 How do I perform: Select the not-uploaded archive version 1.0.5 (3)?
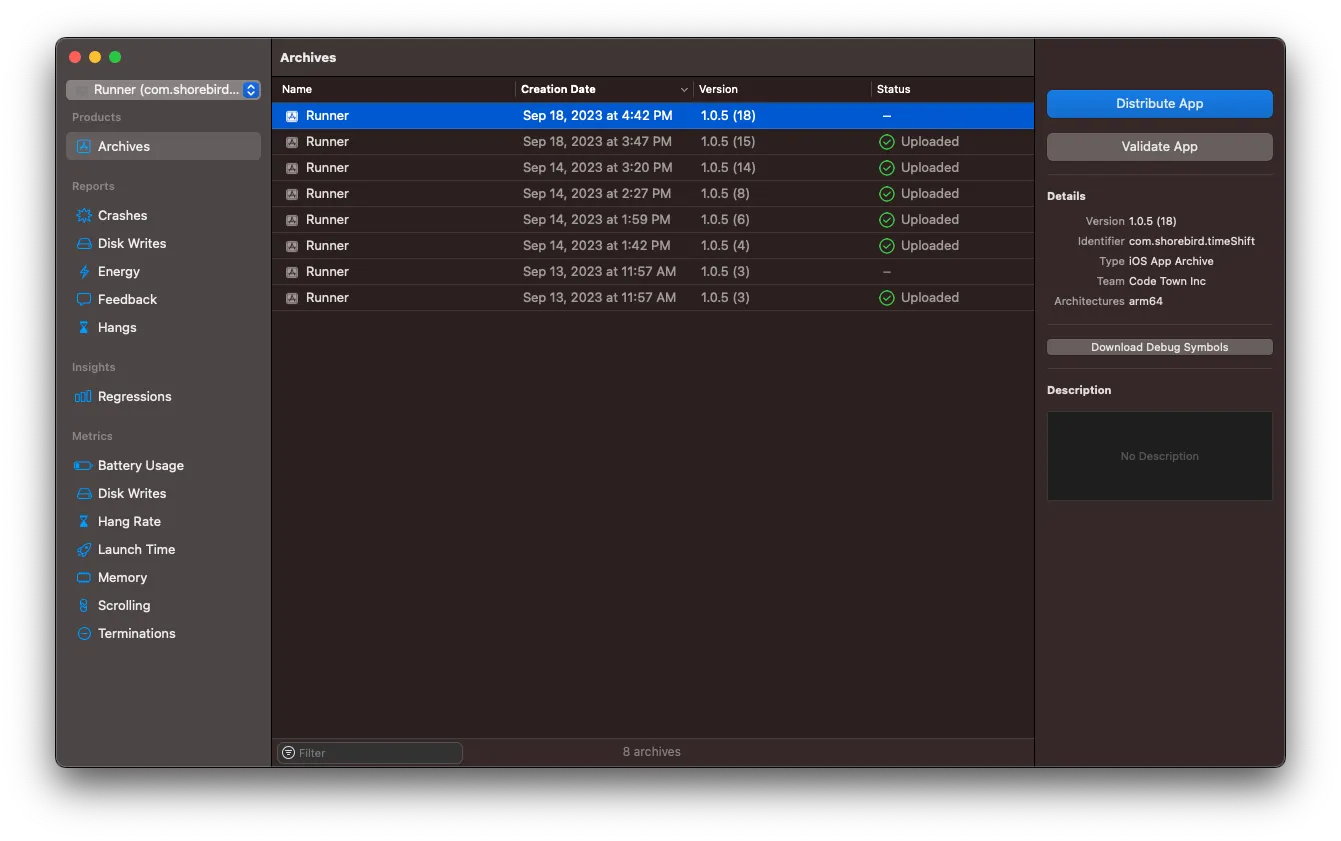(653, 272)
